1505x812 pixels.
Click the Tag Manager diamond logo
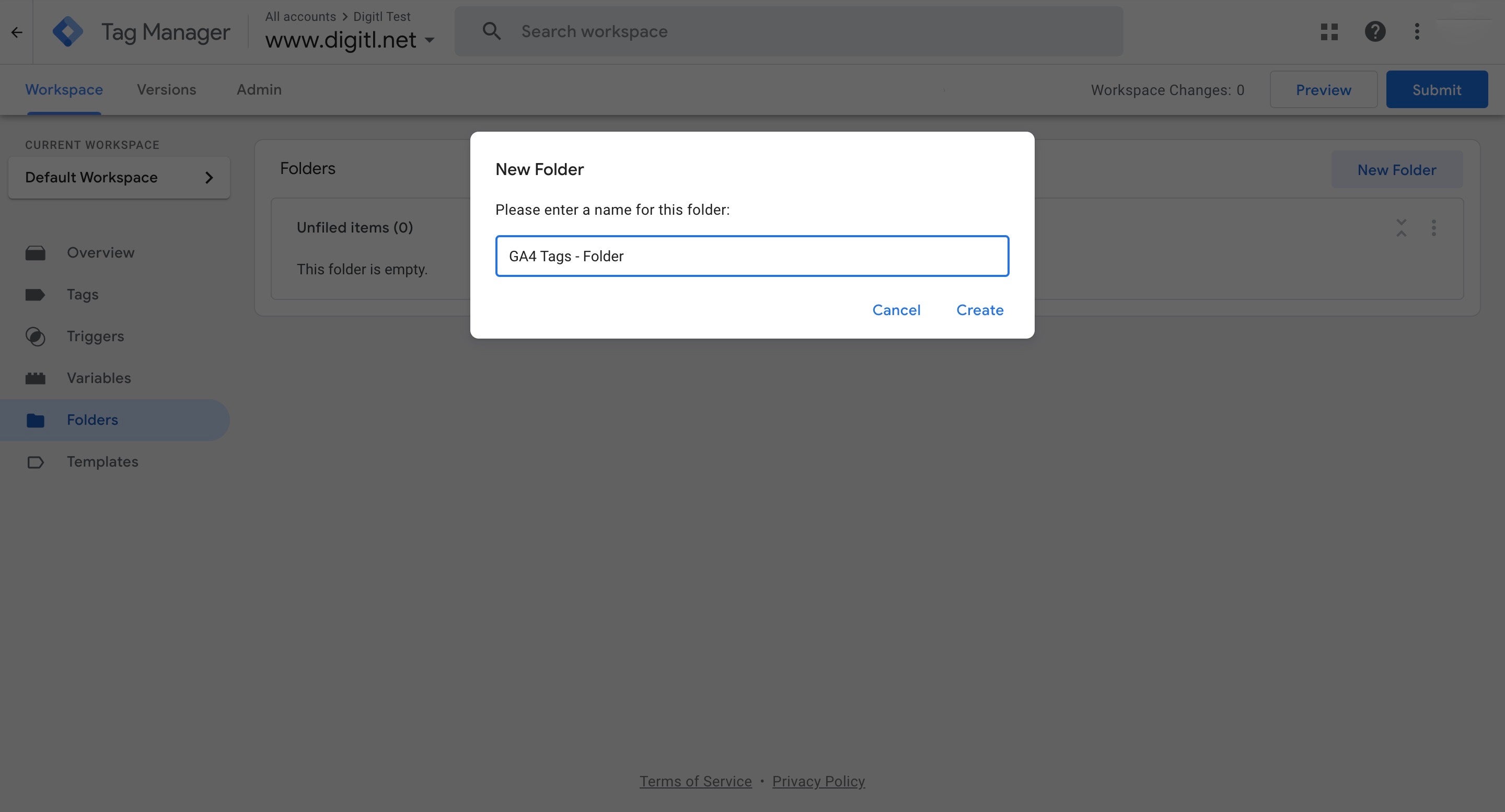68,31
